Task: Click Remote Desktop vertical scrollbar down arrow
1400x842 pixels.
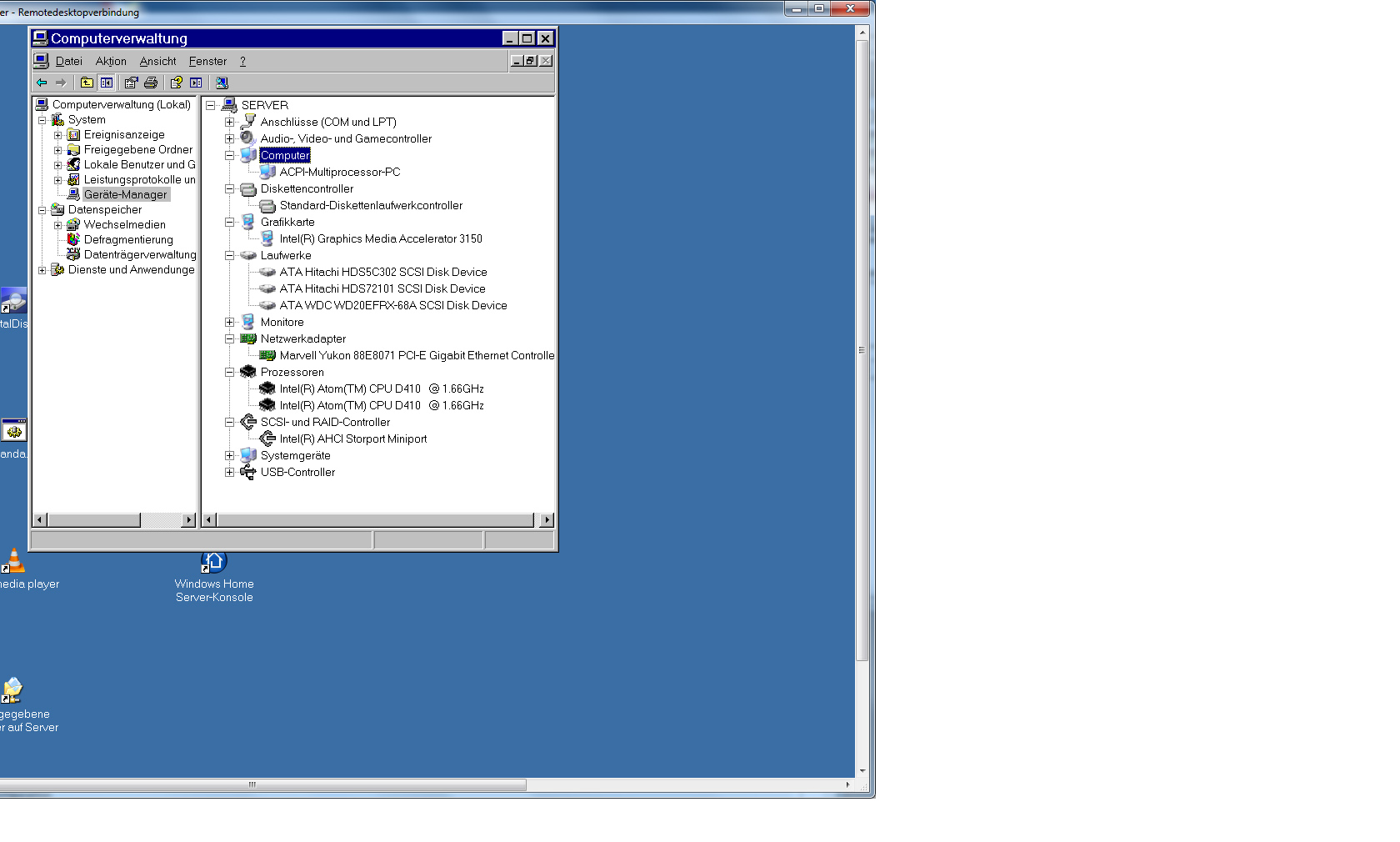Action: click(x=862, y=771)
